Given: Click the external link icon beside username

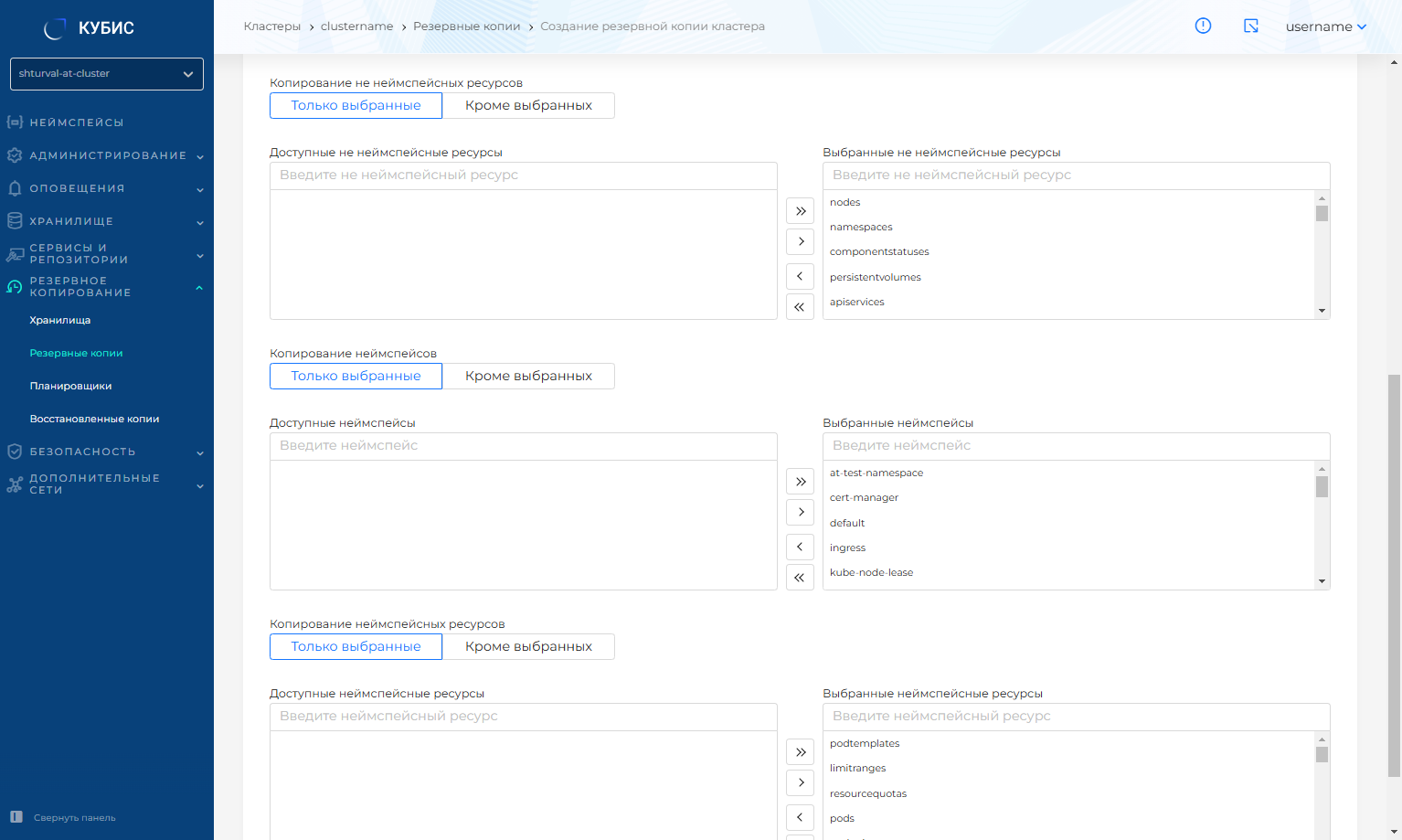Looking at the screenshot, I should (1251, 26).
